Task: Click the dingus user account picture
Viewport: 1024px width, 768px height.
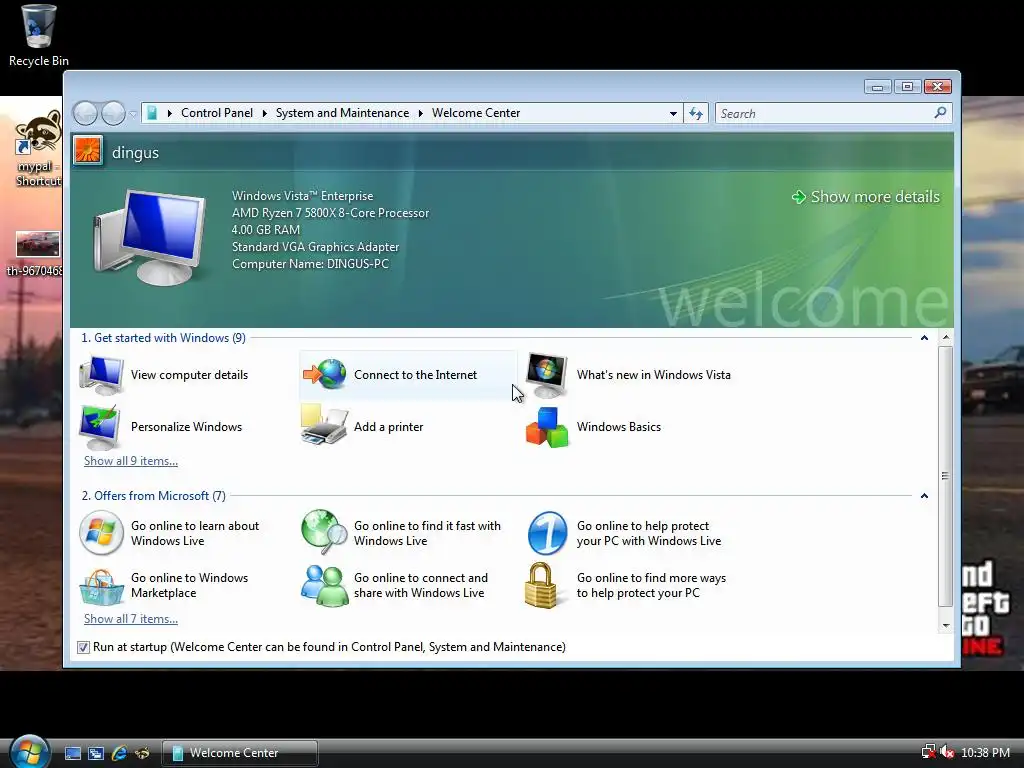Action: coord(88,151)
